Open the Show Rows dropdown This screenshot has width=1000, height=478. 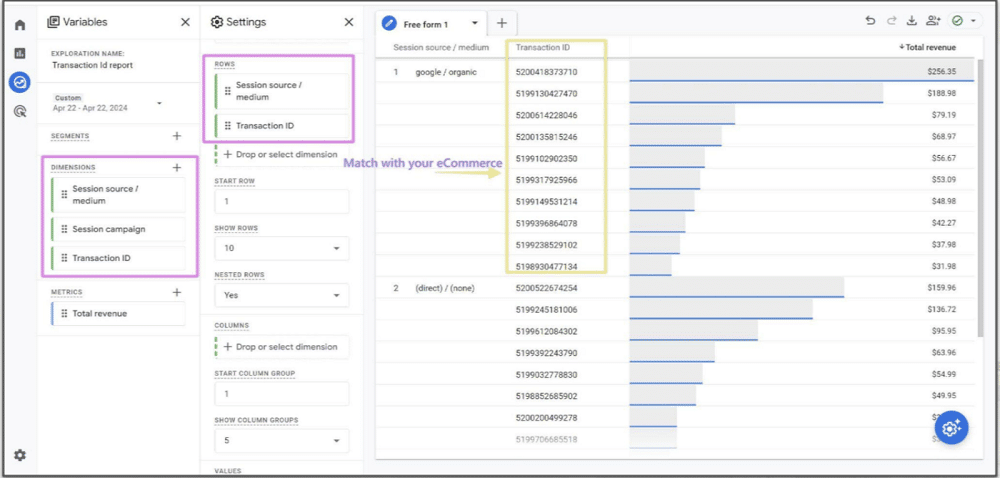pyautogui.click(x=282, y=248)
